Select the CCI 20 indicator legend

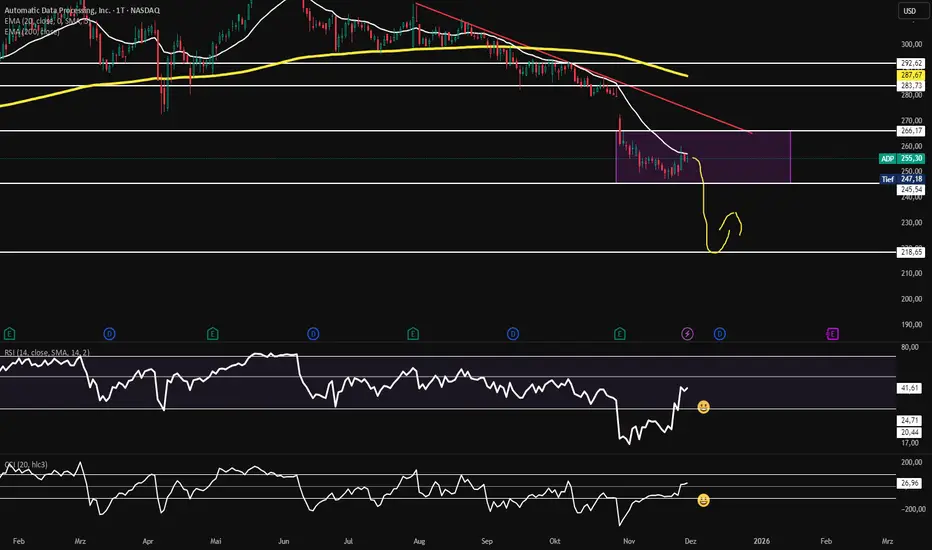26,464
